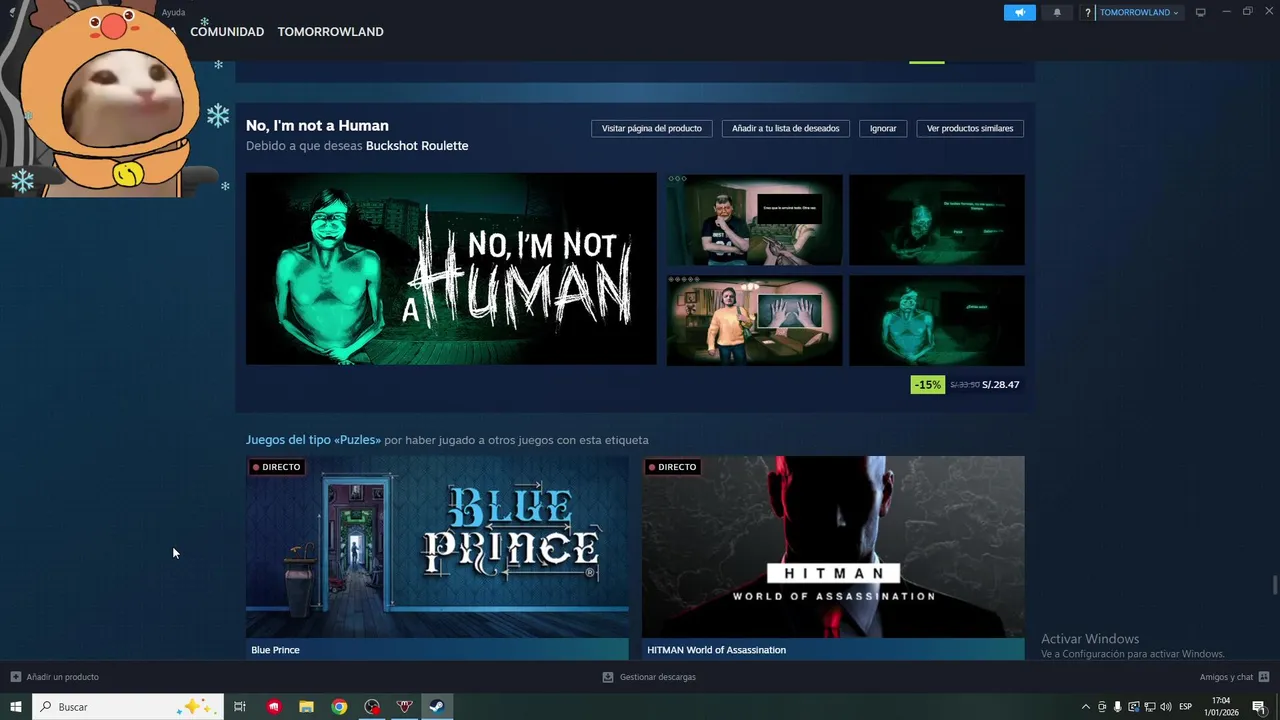Click the Meet Now camera tray icon
Screen dimensions: 1280x720
click(x=1102, y=707)
